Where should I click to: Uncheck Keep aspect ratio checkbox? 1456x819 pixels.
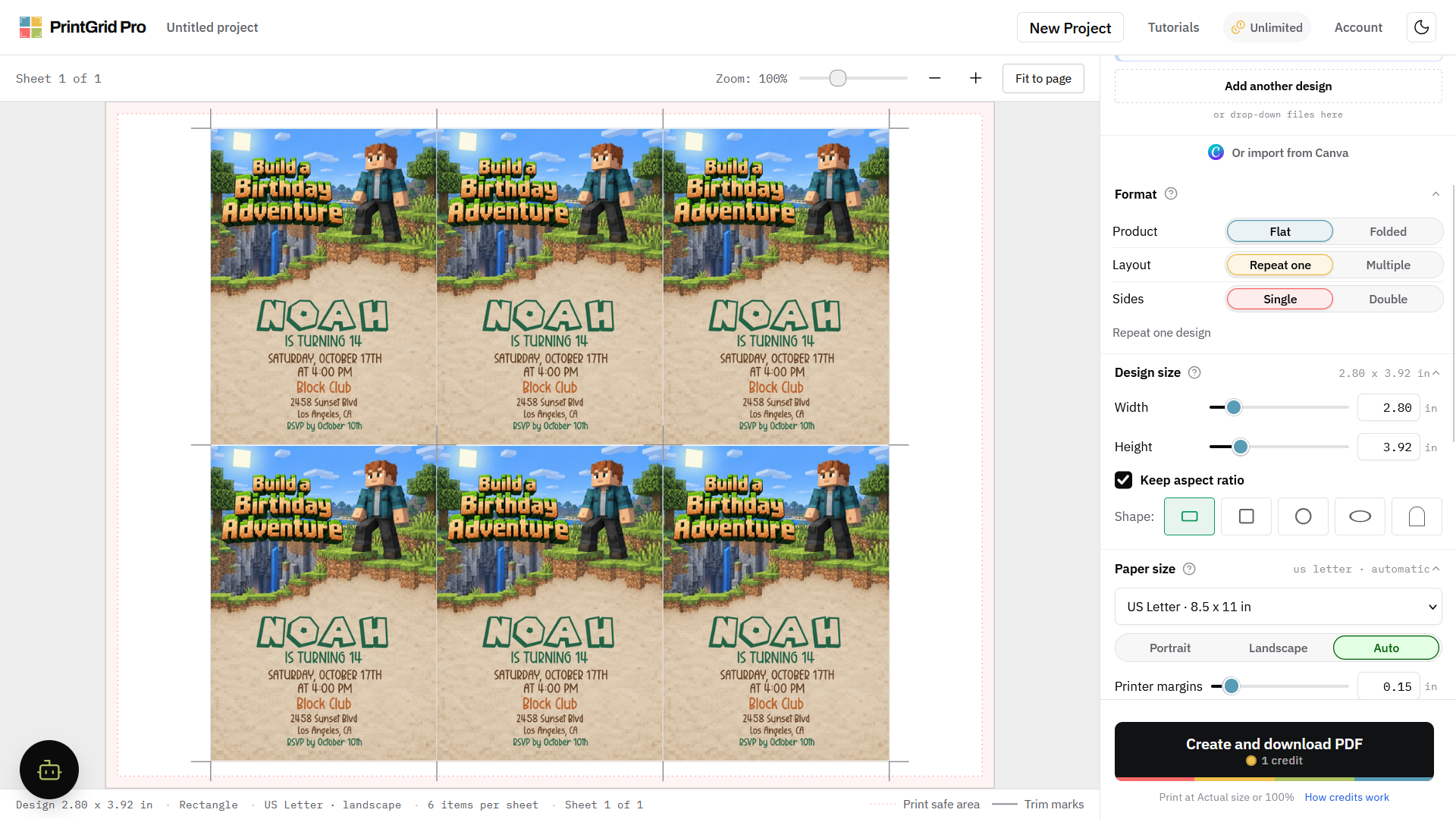click(1123, 480)
